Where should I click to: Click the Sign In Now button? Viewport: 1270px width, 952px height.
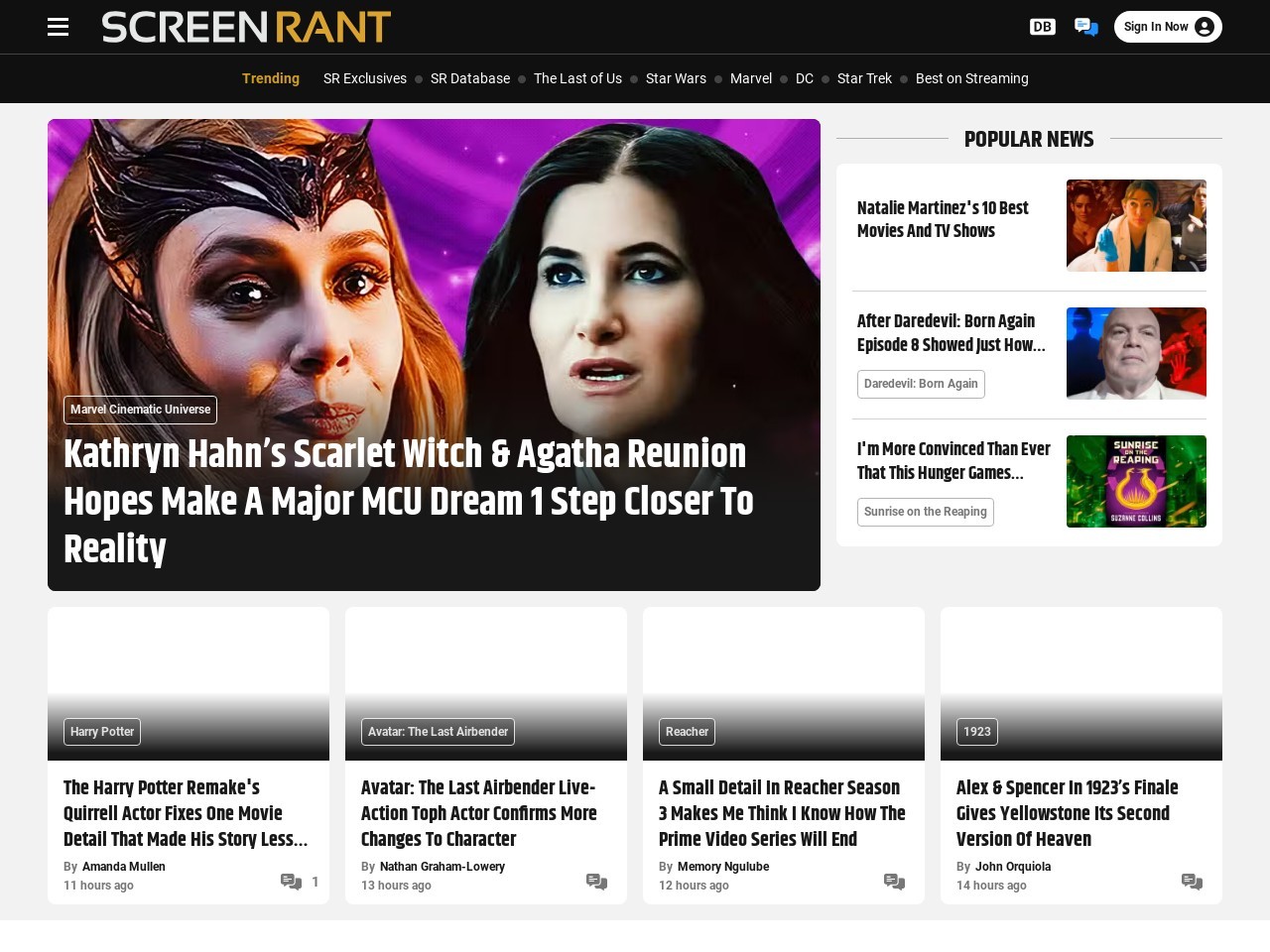click(x=1168, y=27)
